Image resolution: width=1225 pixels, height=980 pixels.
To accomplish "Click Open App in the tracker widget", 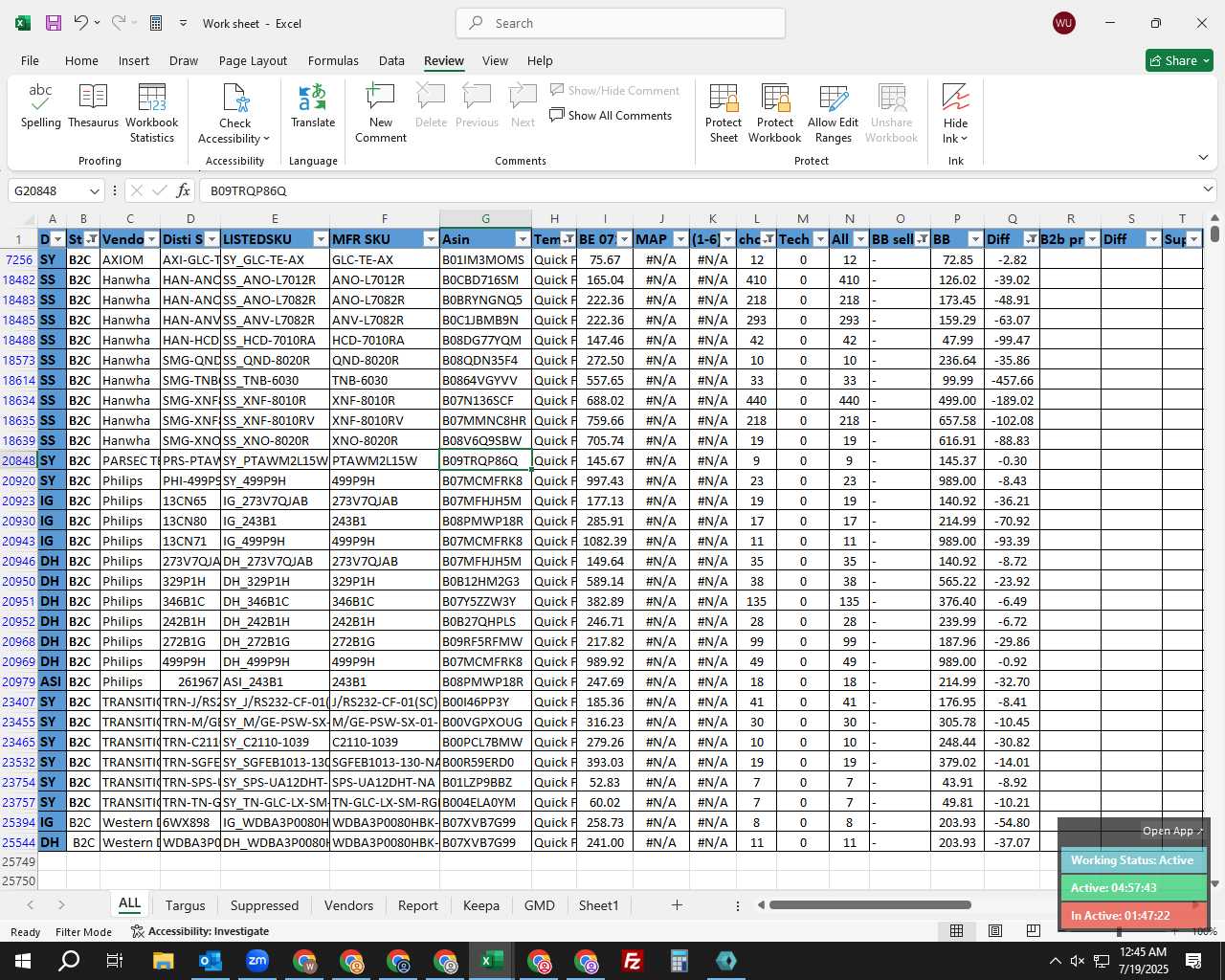I will tap(1172, 831).
